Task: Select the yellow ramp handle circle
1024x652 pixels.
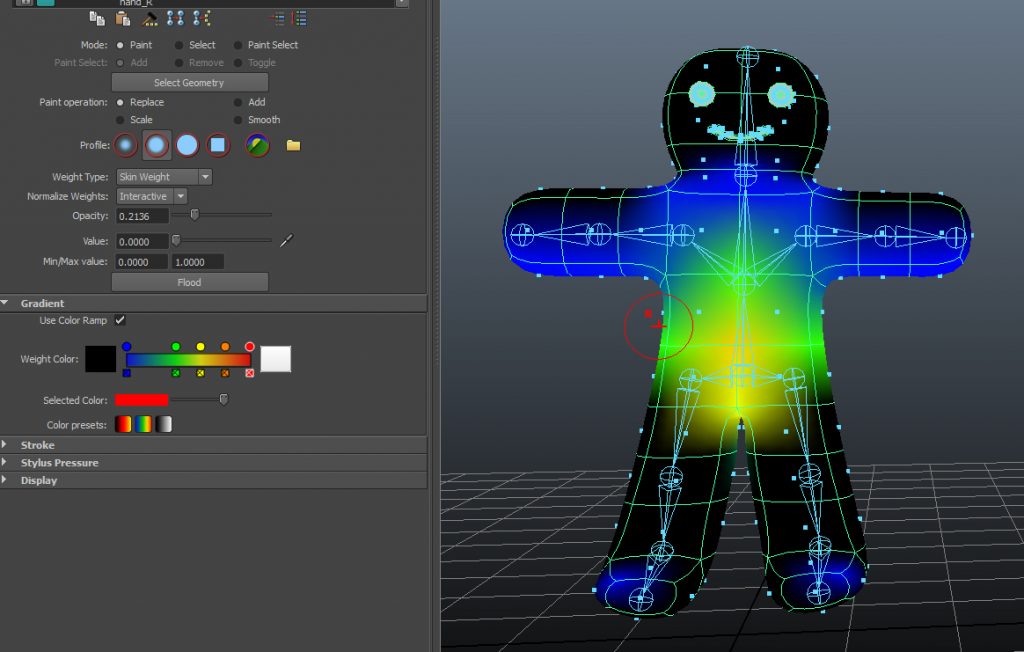Action: pyautogui.click(x=200, y=346)
